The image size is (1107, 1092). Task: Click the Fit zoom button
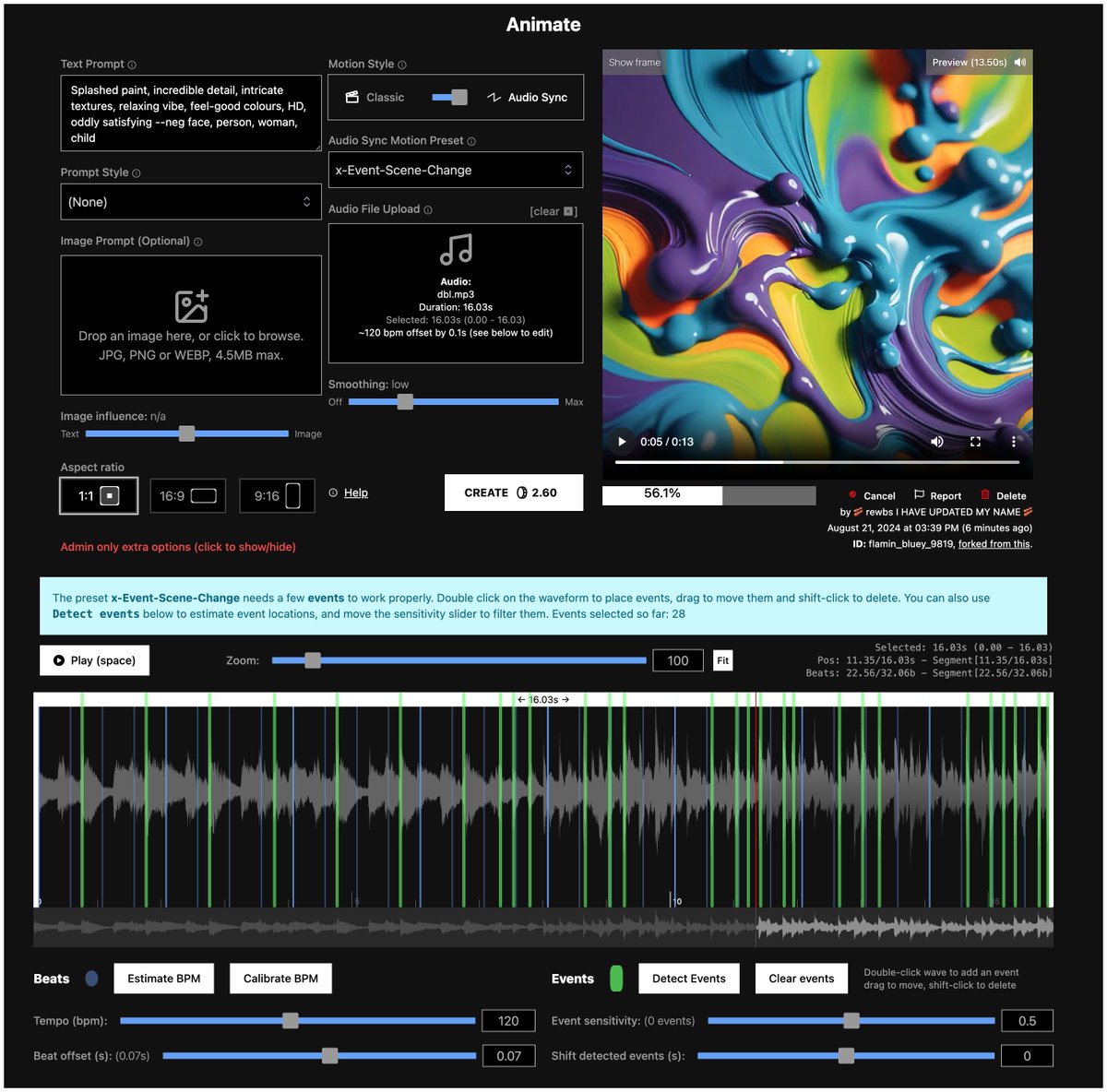coord(722,660)
